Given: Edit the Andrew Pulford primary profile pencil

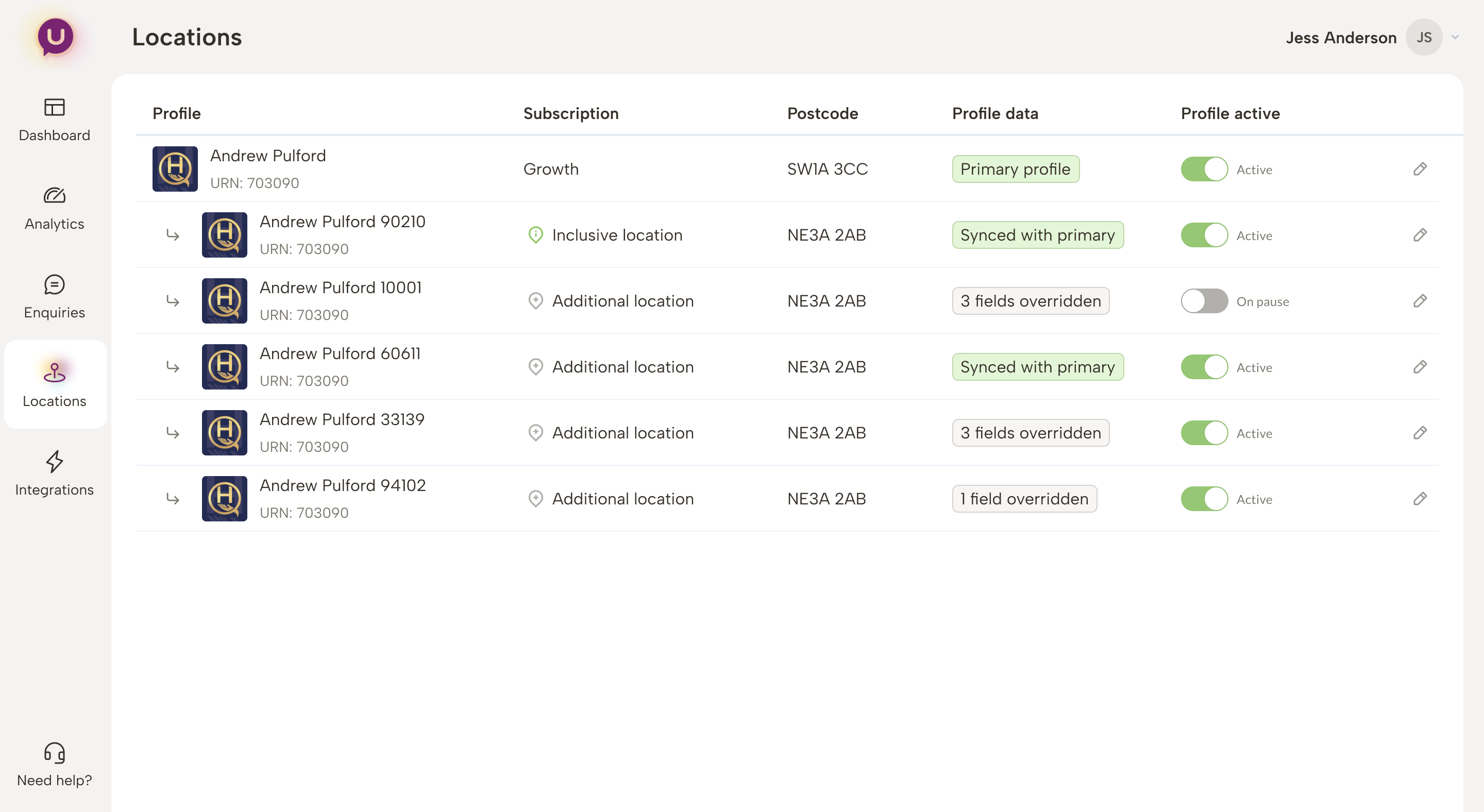Looking at the screenshot, I should click(1420, 168).
